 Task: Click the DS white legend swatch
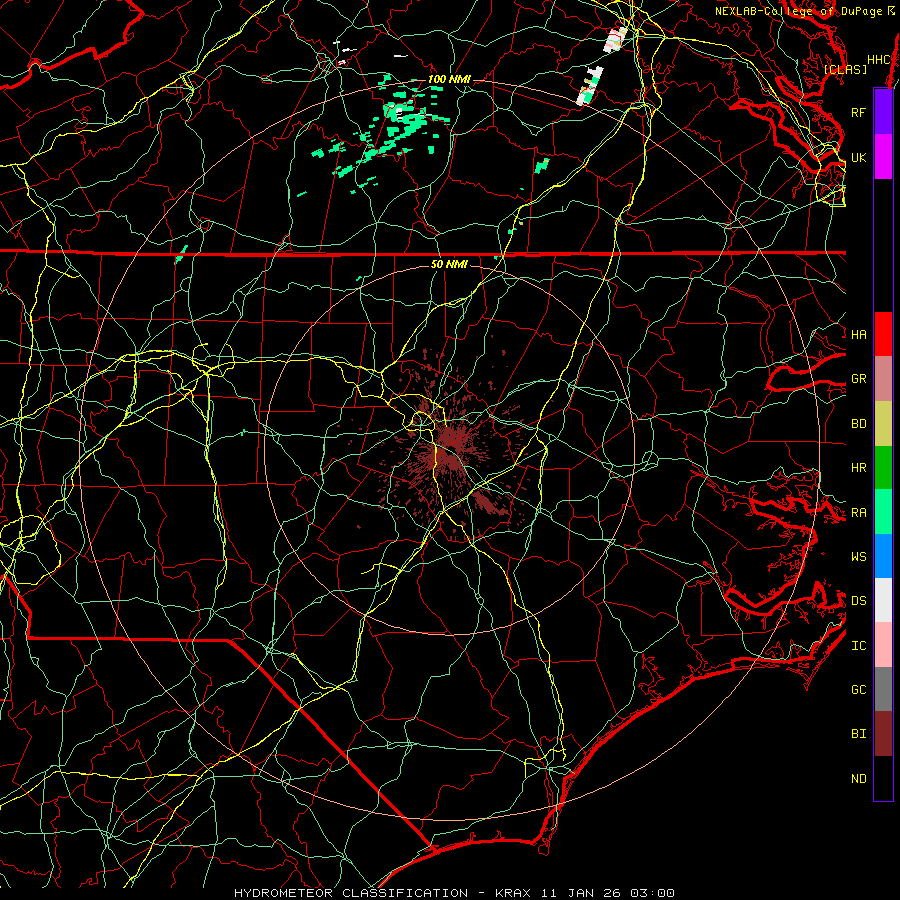click(883, 600)
